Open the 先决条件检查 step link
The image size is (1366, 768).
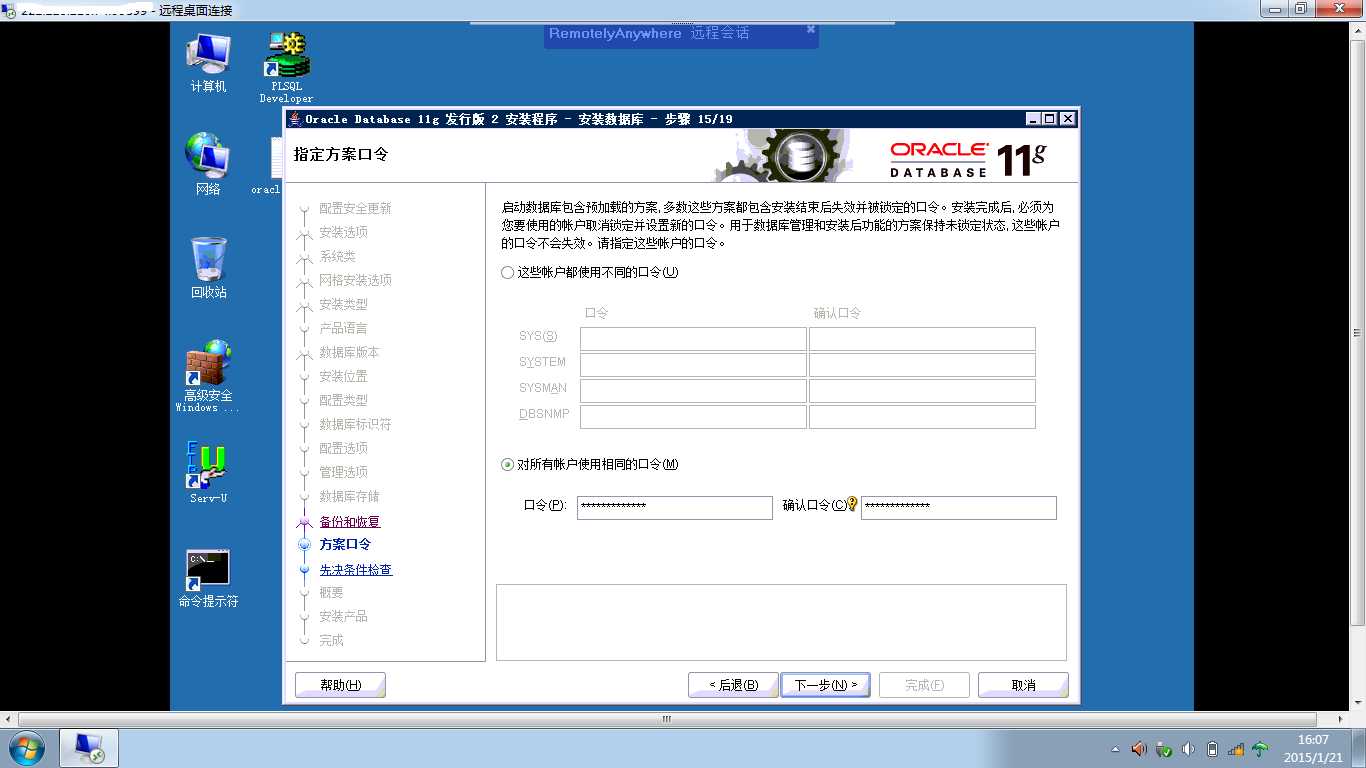click(x=356, y=570)
